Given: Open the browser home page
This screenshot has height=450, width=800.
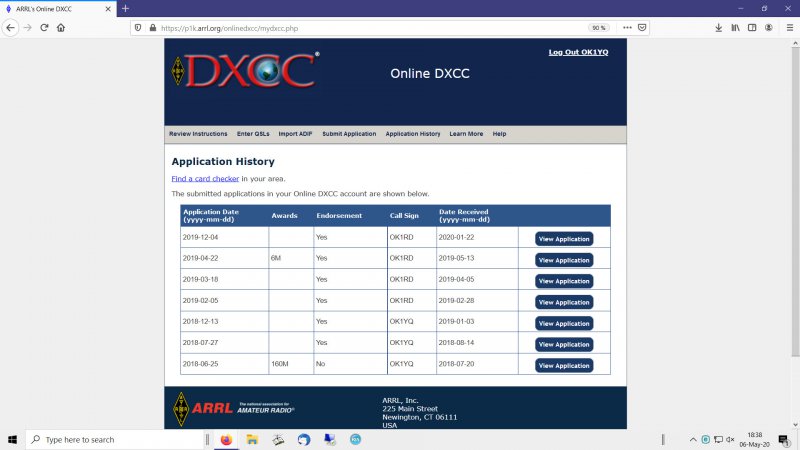Looking at the screenshot, I should point(61,28).
